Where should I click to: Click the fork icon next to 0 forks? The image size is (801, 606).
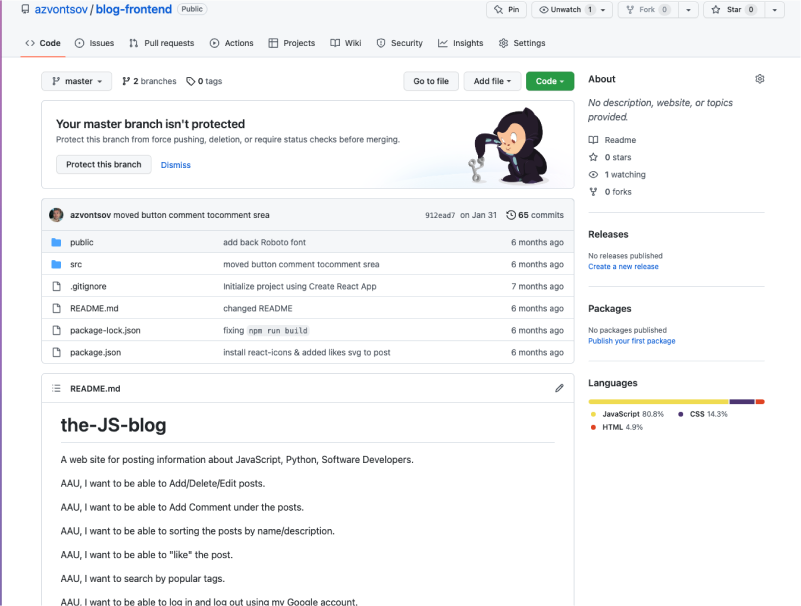coord(593,192)
